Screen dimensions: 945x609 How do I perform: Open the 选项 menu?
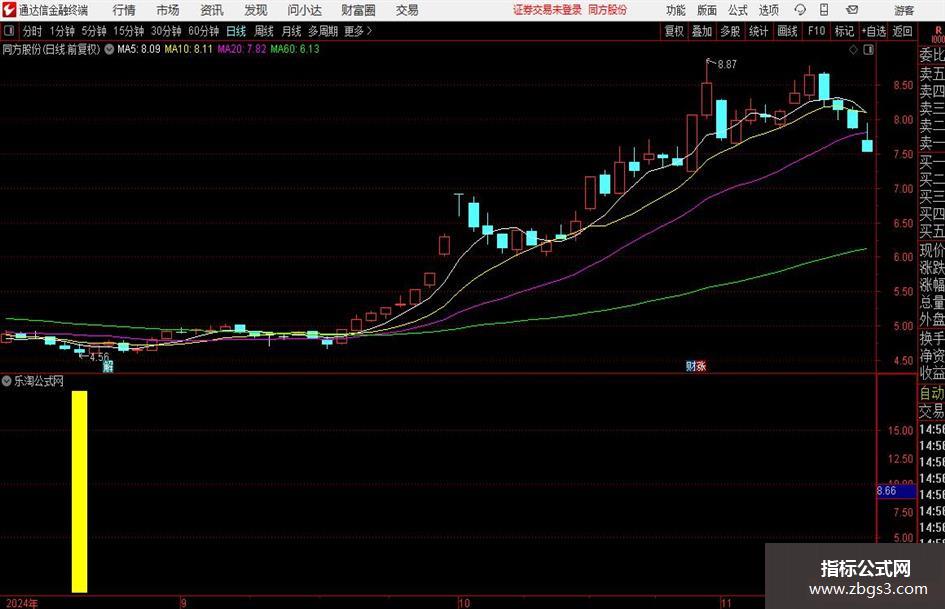tap(768, 10)
